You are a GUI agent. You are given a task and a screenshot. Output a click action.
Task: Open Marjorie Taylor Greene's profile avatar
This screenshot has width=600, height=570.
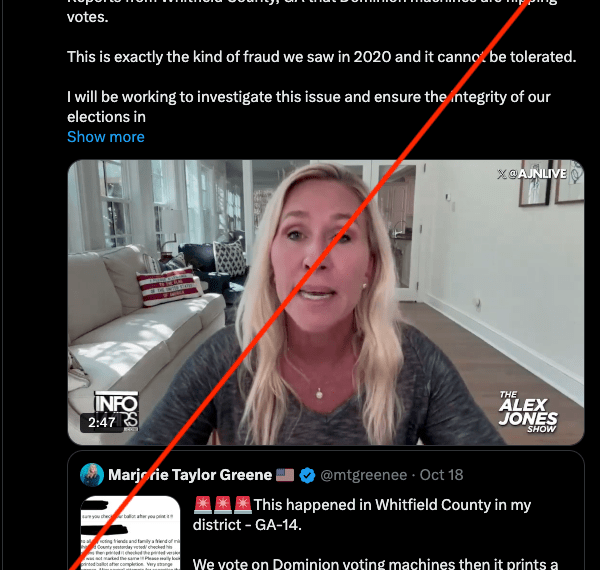coord(92,475)
